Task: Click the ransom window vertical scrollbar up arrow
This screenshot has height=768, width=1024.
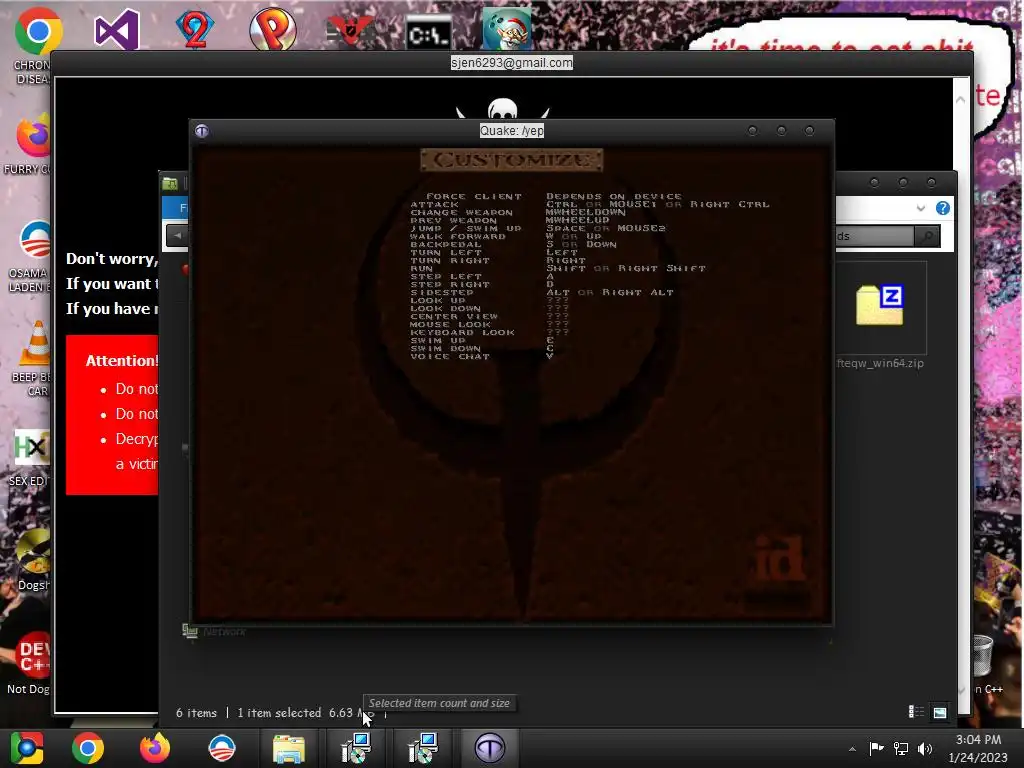Action: click(960, 99)
